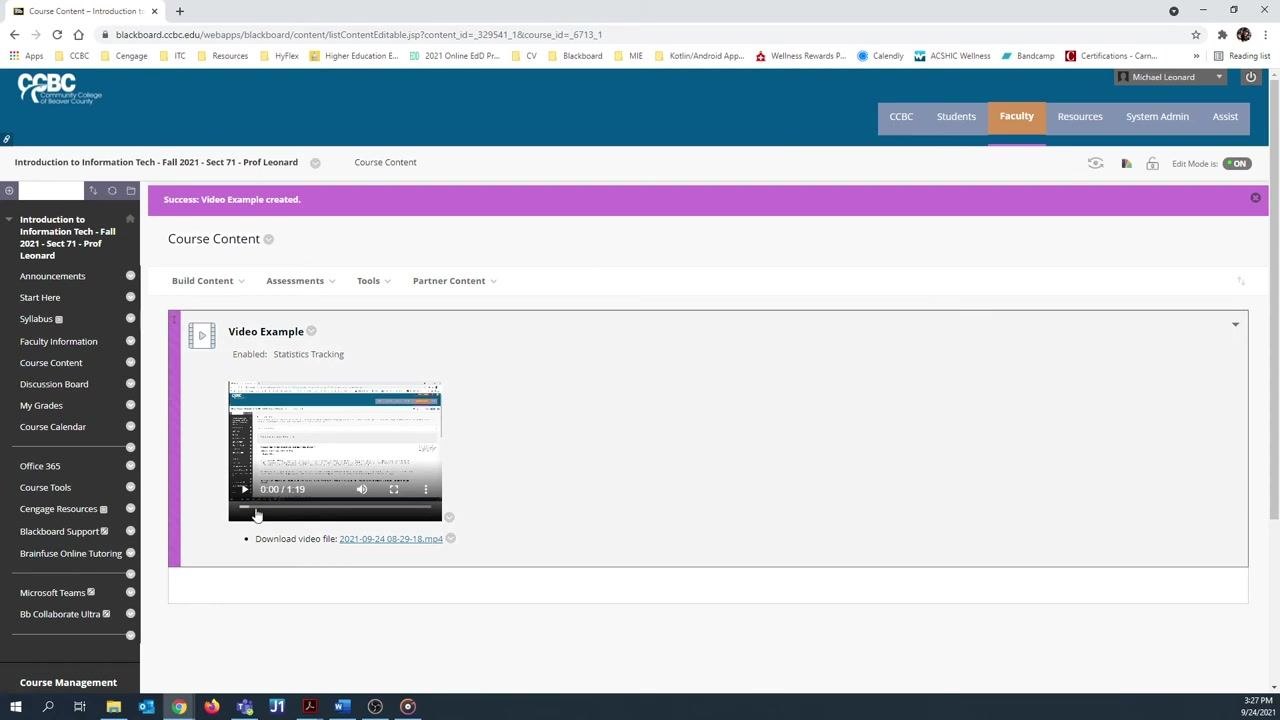Dismiss the success message banner
The image size is (1280, 720).
[1255, 198]
